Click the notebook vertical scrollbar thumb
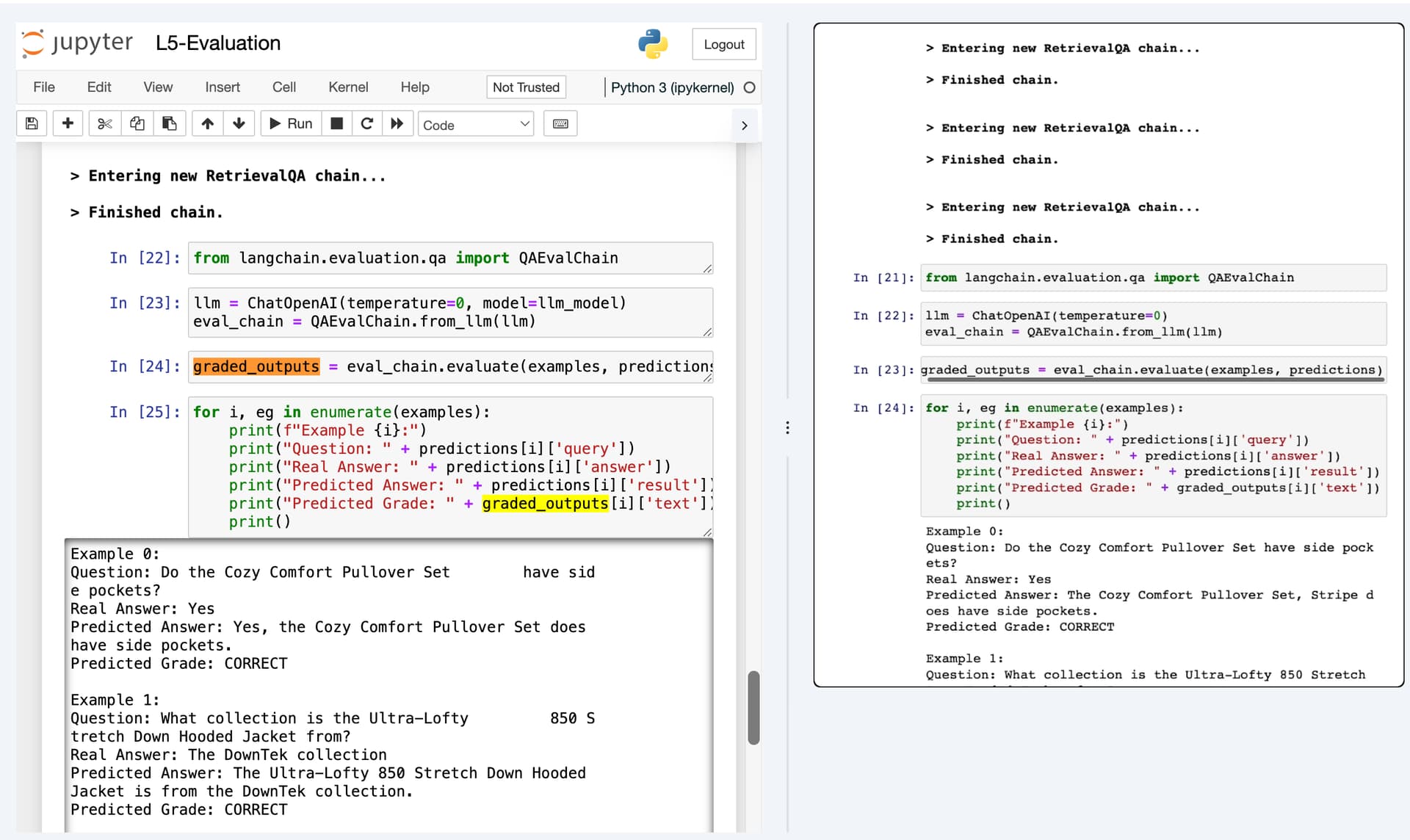Screen dimensions: 1410x840 pyautogui.click(x=753, y=707)
